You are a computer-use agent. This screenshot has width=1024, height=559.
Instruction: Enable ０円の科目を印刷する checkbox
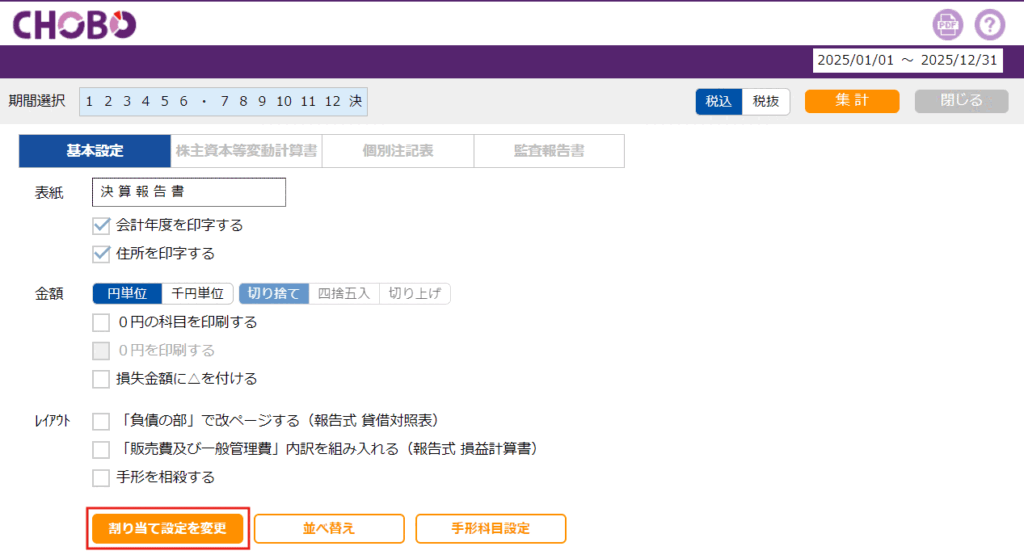coord(101,322)
